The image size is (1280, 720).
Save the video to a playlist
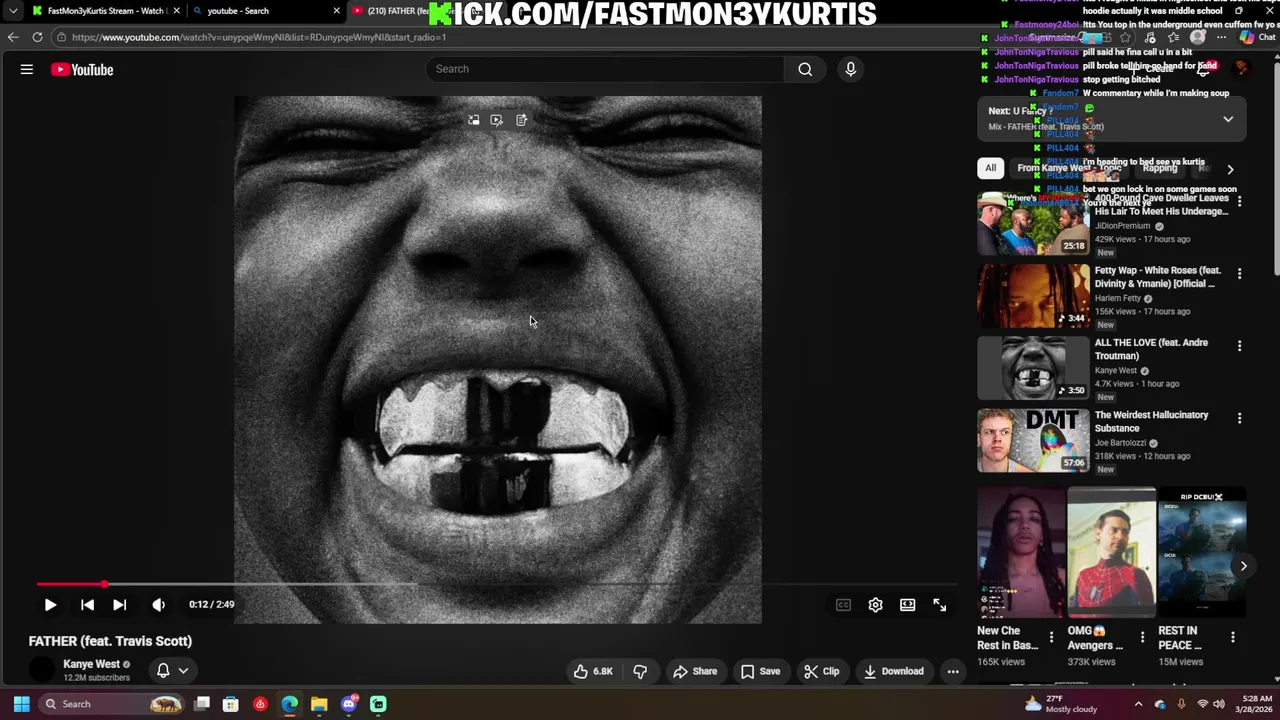click(x=761, y=671)
